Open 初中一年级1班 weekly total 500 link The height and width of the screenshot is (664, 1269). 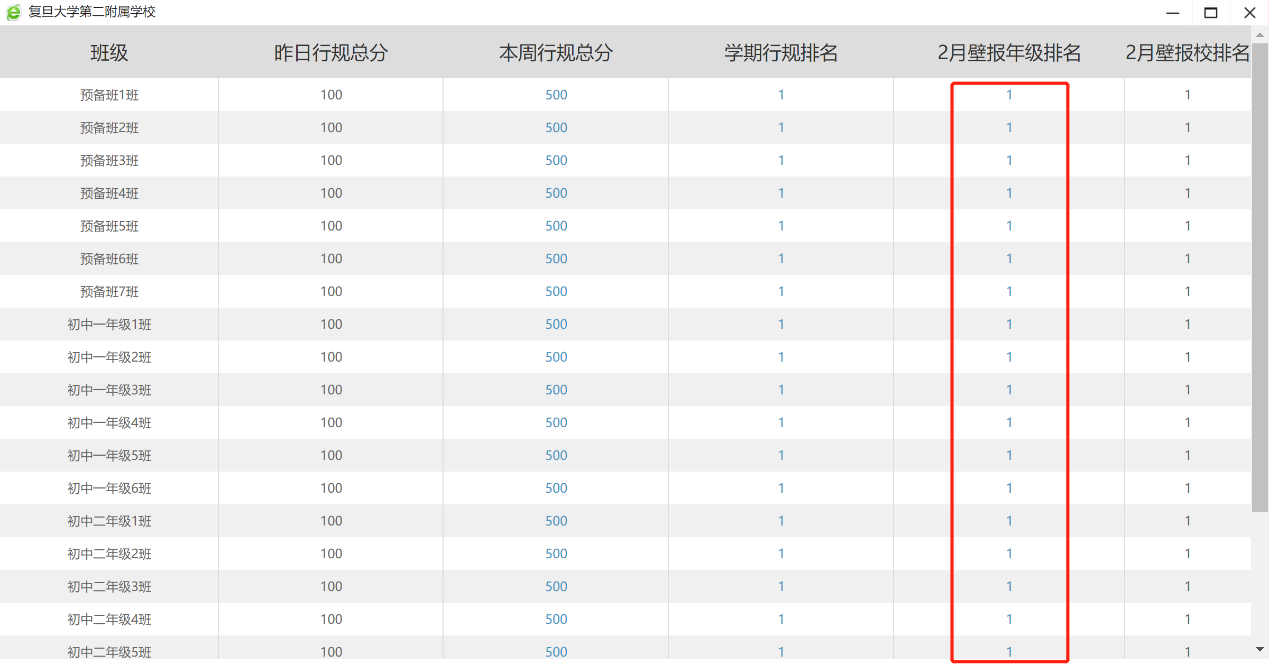(x=556, y=324)
